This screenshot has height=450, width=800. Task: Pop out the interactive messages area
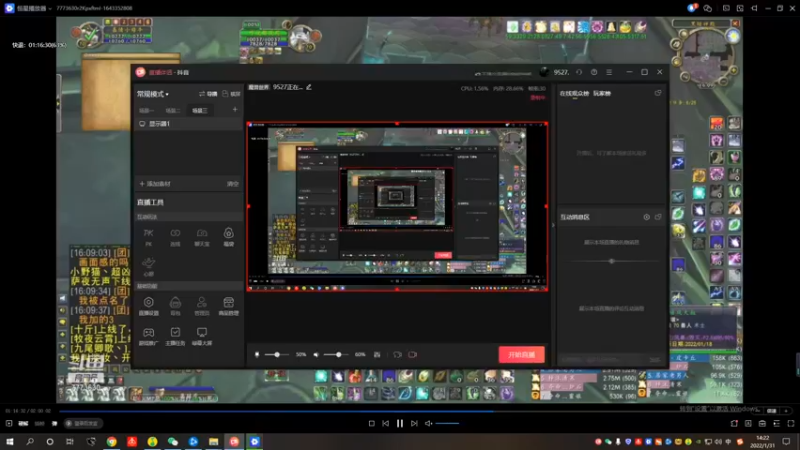tap(658, 217)
